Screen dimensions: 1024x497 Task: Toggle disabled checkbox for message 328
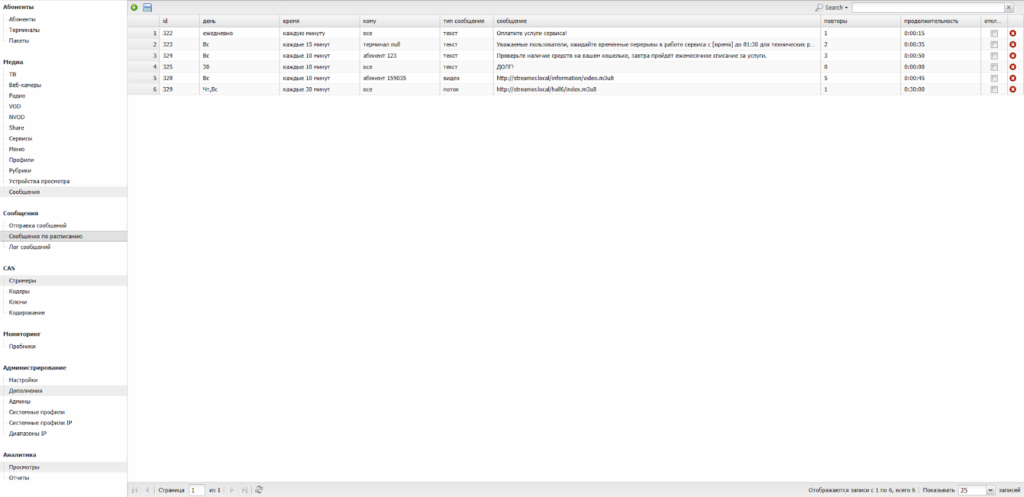click(993, 78)
